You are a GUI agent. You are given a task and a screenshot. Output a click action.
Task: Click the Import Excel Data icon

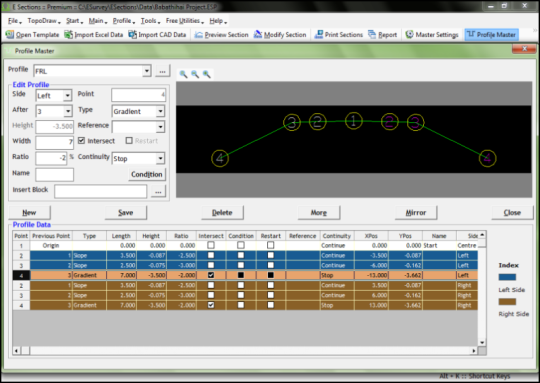[x=69, y=34]
